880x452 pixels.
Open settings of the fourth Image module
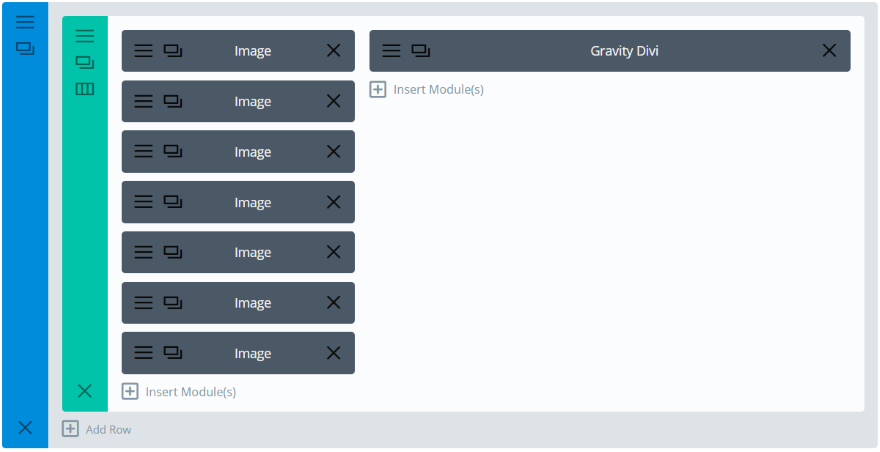click(x=144, y=202)
